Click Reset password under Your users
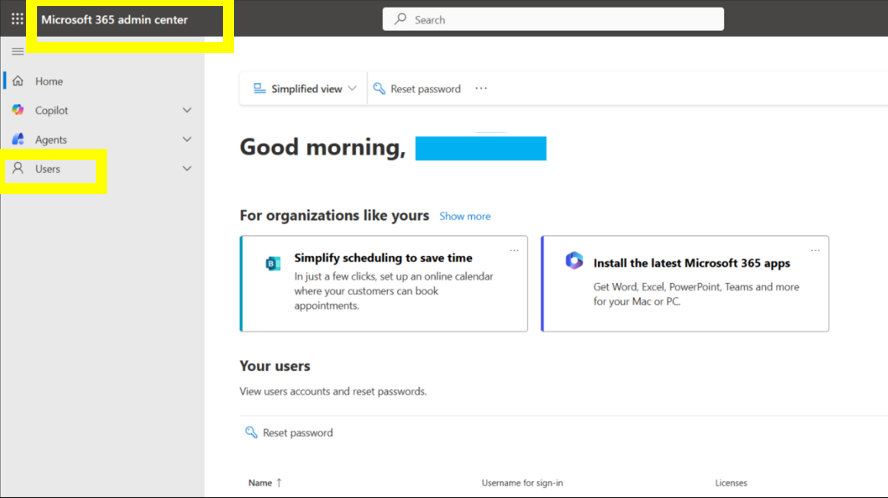The height and width of the screenshot is (498, 888). [290, 433]
